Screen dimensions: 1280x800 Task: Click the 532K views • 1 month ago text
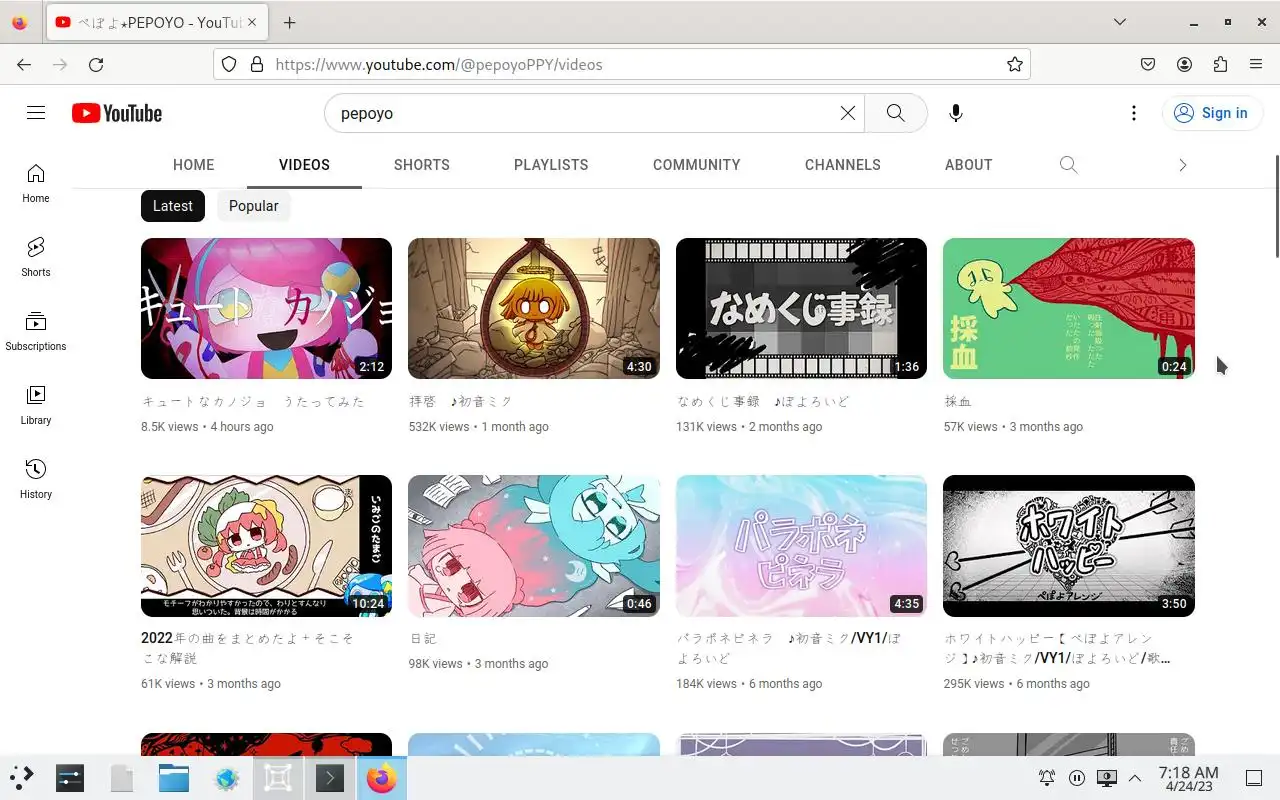point(478,427)
